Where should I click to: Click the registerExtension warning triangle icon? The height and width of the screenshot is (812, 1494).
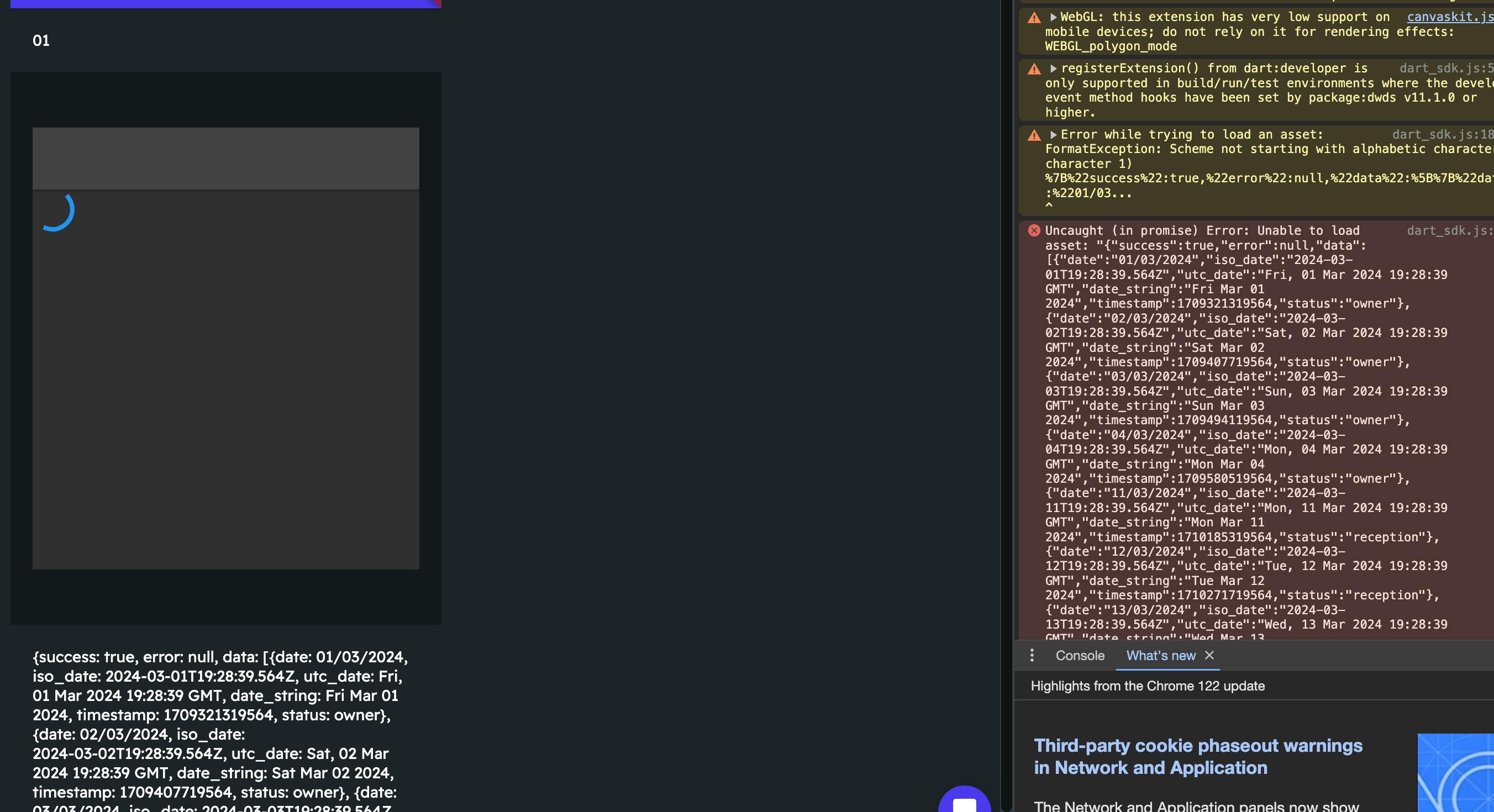pos(1034,70)
